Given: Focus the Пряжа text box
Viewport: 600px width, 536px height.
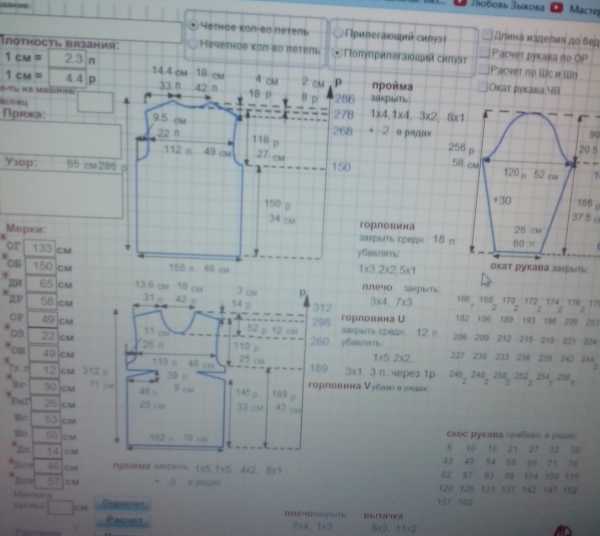Looking at the screenshot, I should [62, 140].
